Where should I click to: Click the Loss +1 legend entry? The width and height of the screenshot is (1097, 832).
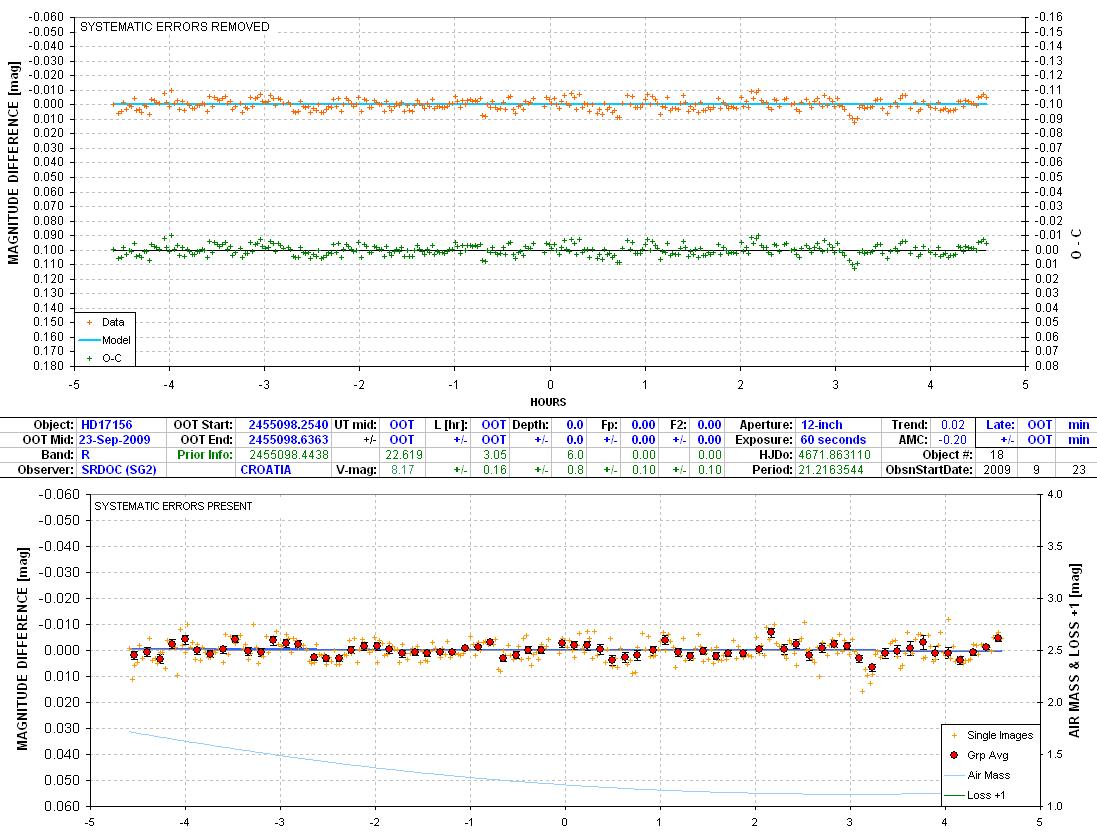click(975, 795)
